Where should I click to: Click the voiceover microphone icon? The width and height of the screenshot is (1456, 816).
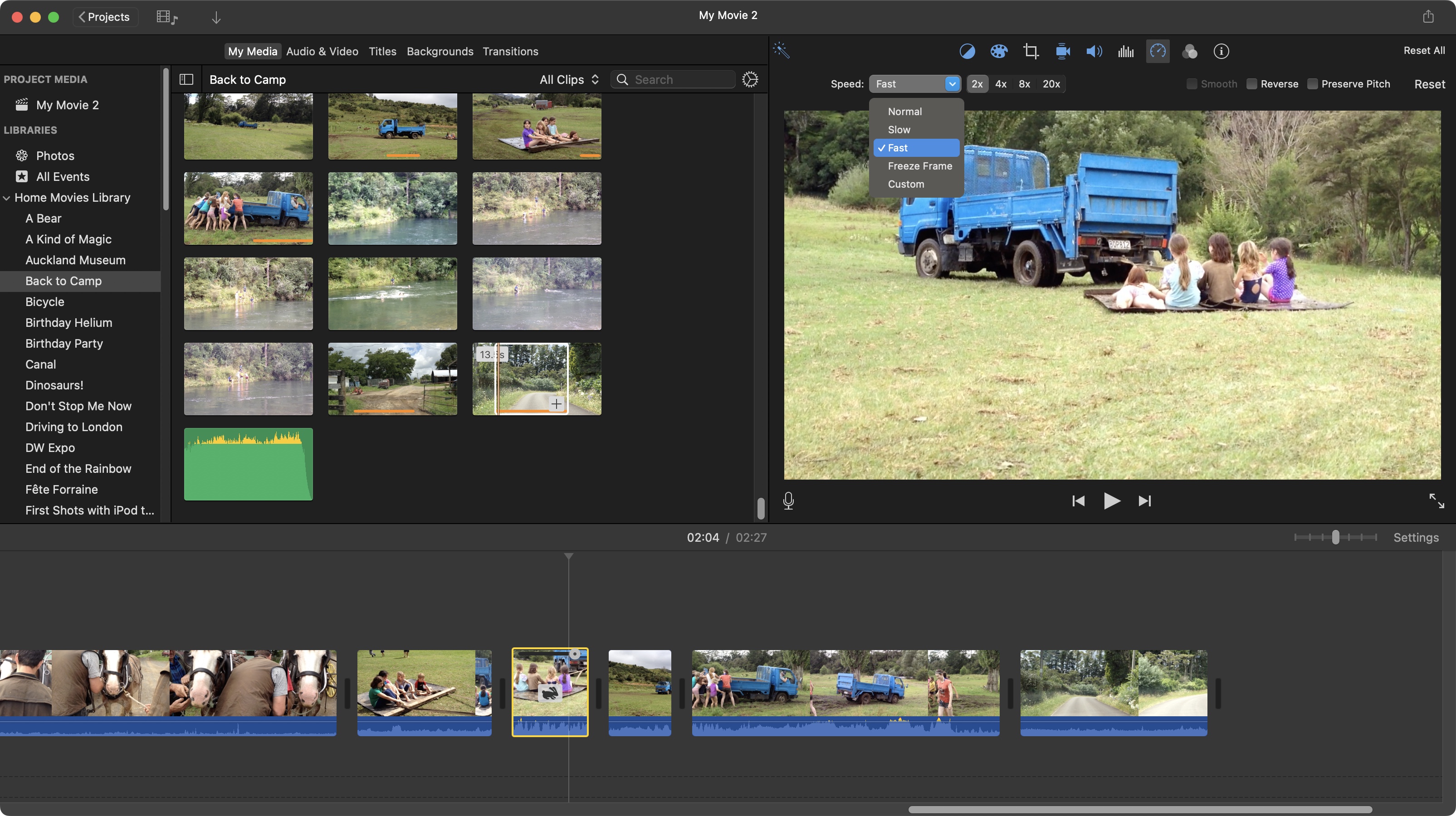(788, 500)
